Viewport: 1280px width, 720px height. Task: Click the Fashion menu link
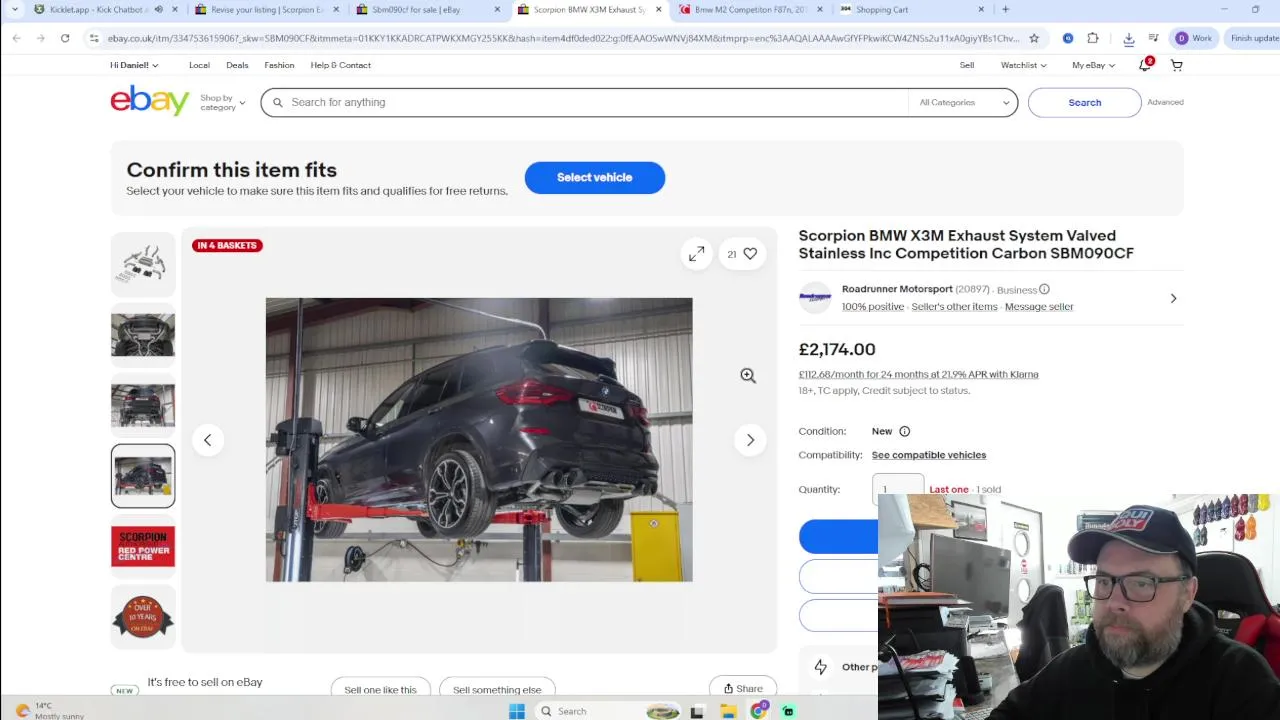point(279,65)
